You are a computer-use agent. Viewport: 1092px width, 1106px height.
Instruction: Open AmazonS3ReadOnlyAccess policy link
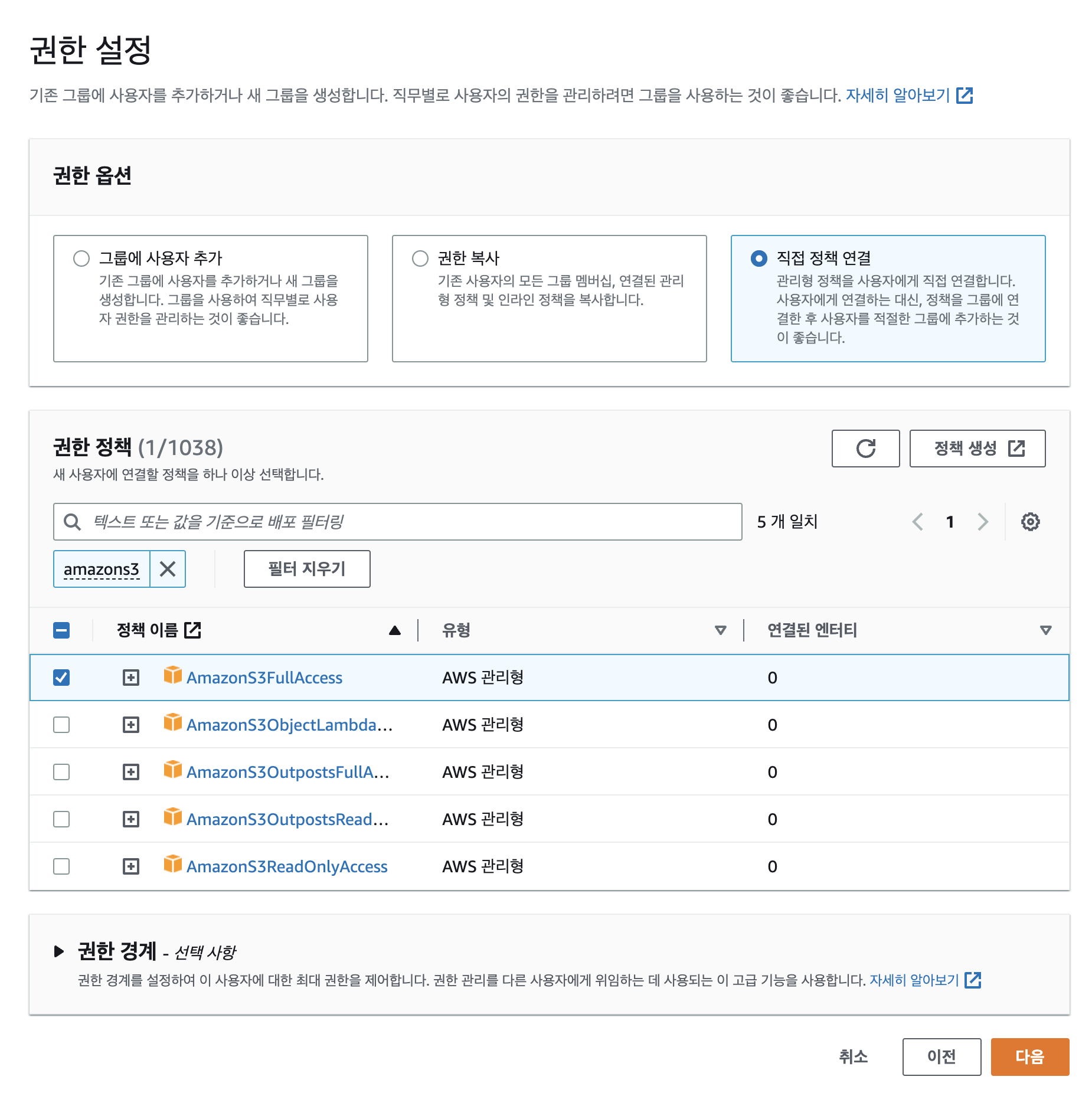click(x=287, y=866)
